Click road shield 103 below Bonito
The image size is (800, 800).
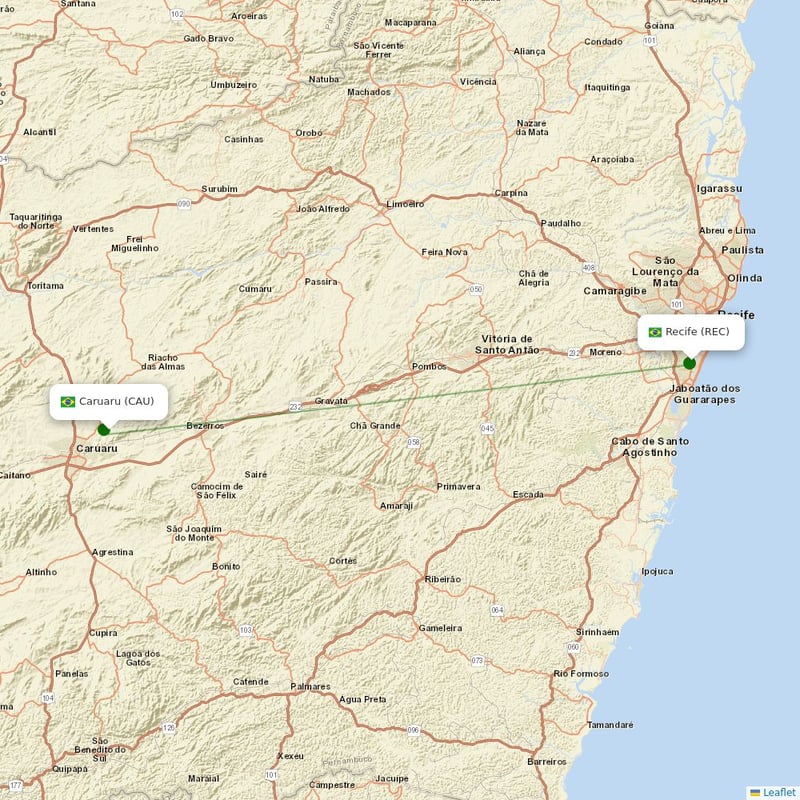tap(246, 630)
